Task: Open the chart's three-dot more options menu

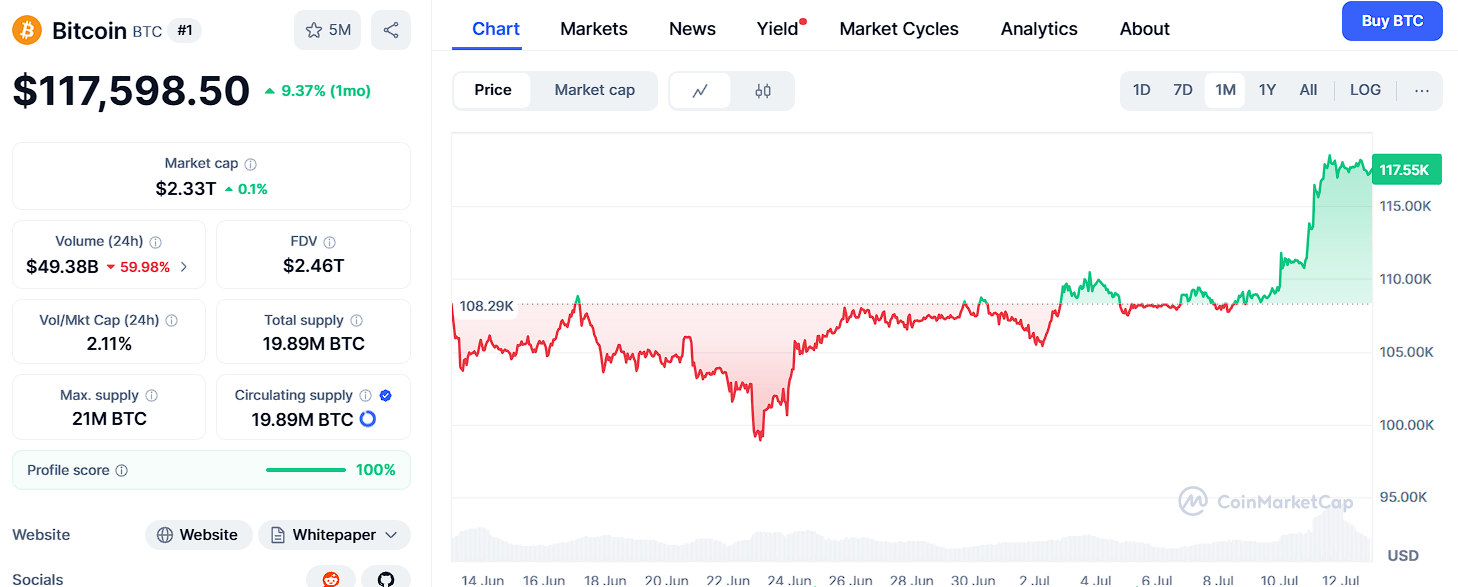Action: 1421,90
